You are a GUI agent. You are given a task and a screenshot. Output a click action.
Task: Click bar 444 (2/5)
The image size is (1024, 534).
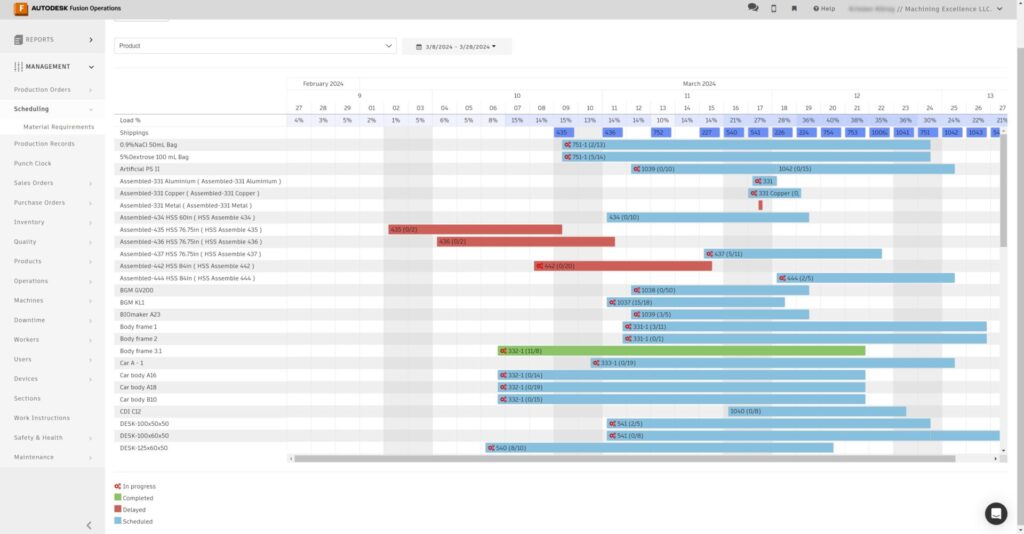pos(865,278)
